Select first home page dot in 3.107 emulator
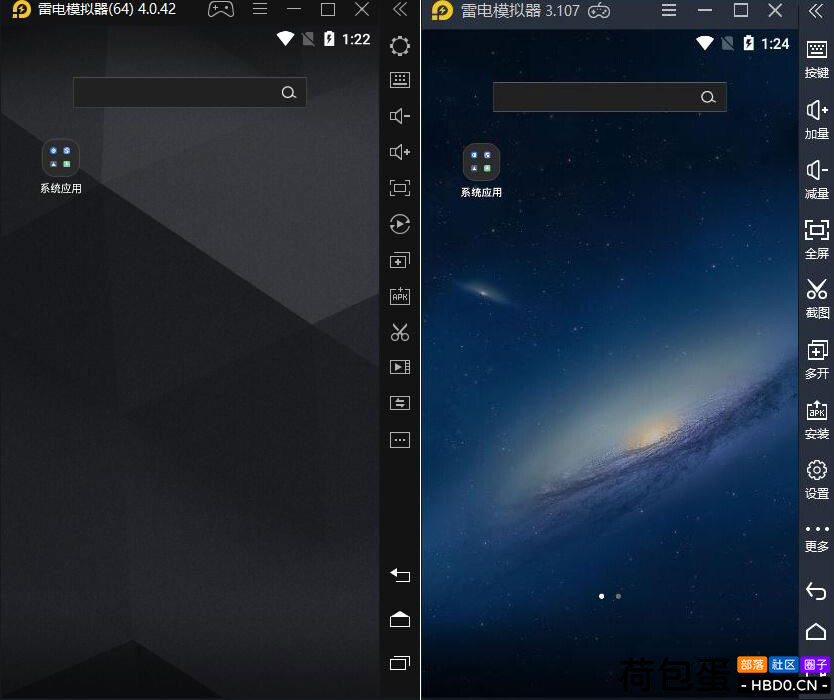This screenshot has width=834, height=700. pos(602,596)
